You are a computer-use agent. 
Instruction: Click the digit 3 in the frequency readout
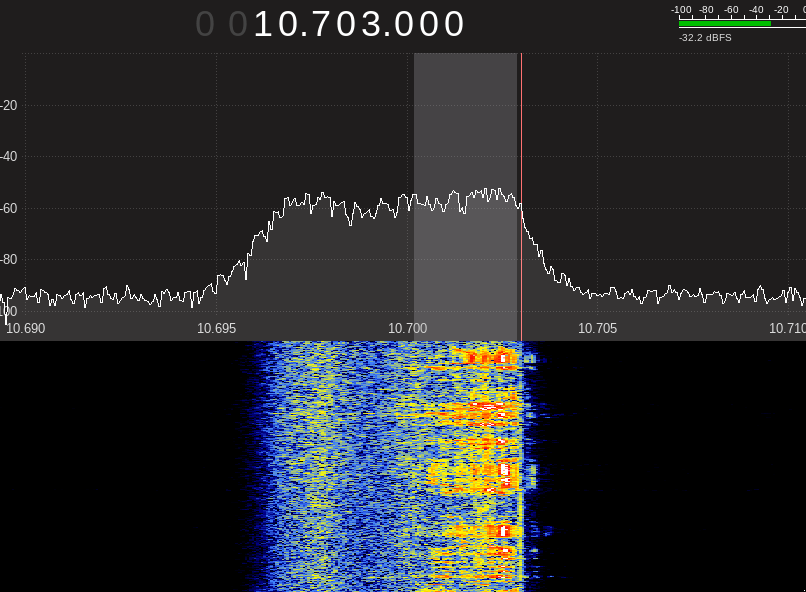371,24
